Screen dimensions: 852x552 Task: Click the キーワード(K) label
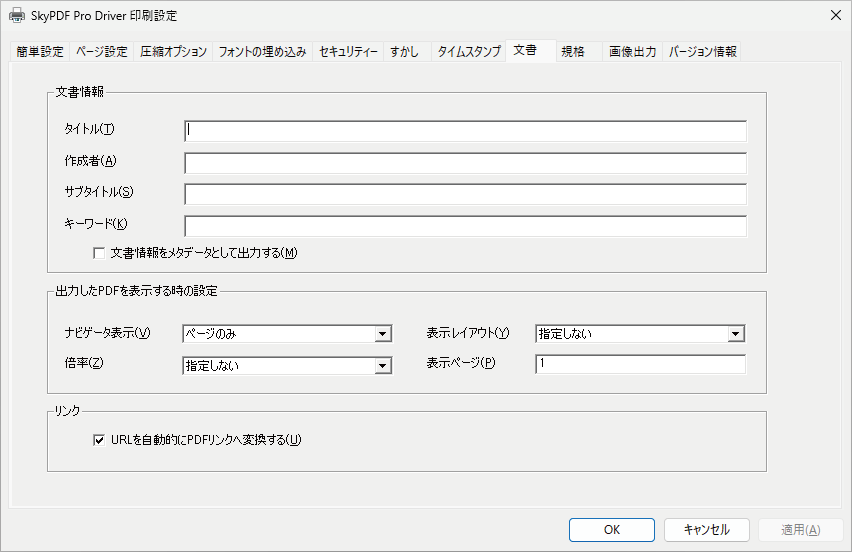pyautogui.click(x=96, y=224)
